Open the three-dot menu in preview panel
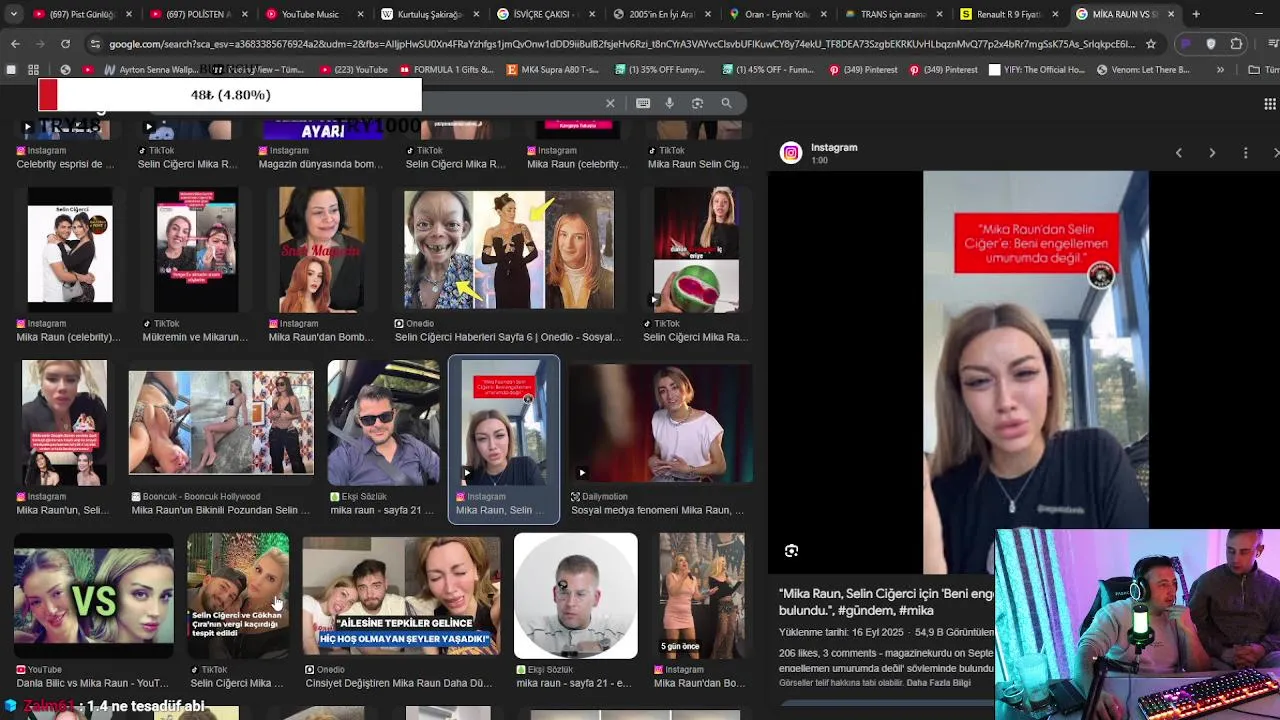Viewport: 1280px width, 720px height. coord(1245,153)
